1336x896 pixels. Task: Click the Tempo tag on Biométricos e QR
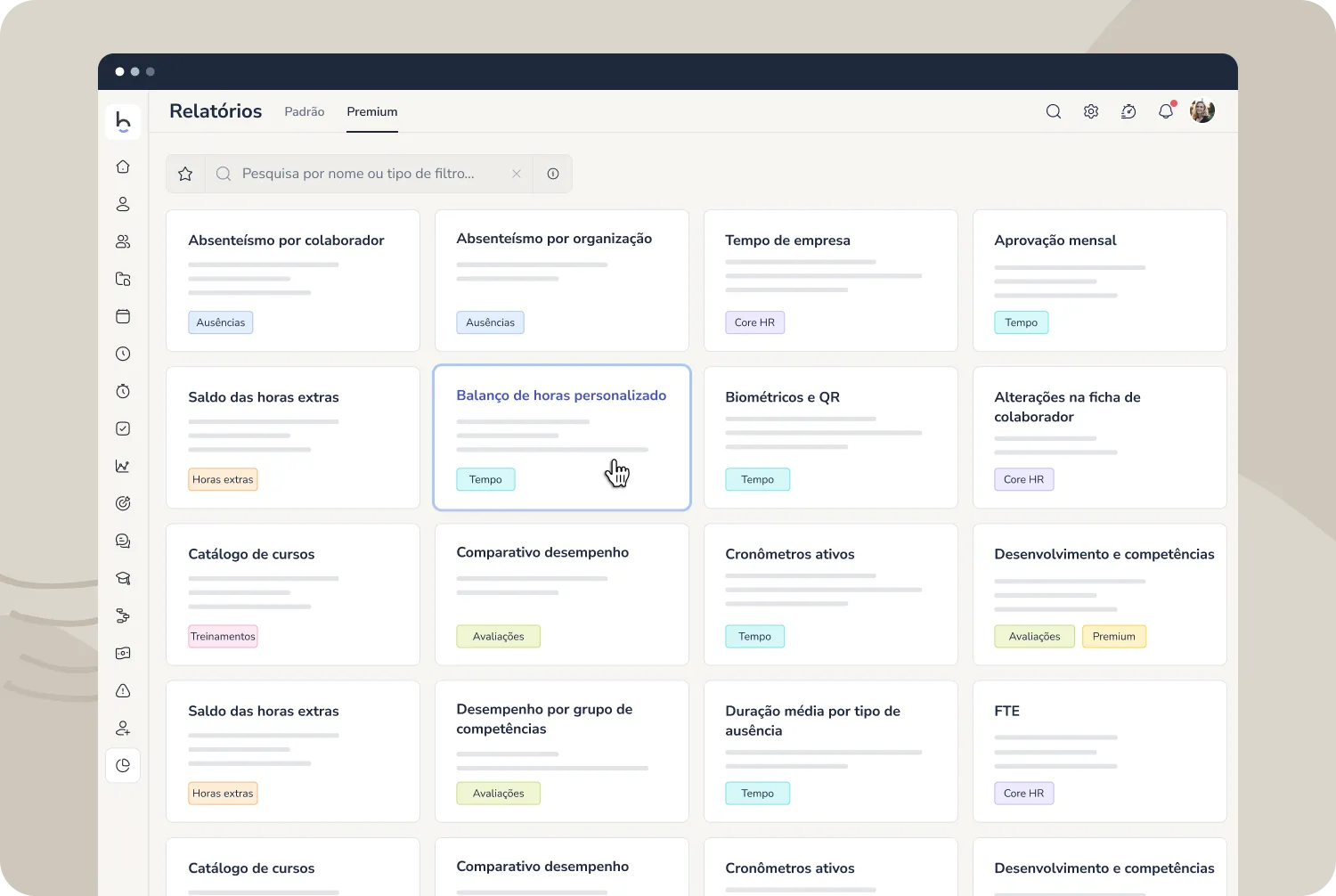pos(758,479)
